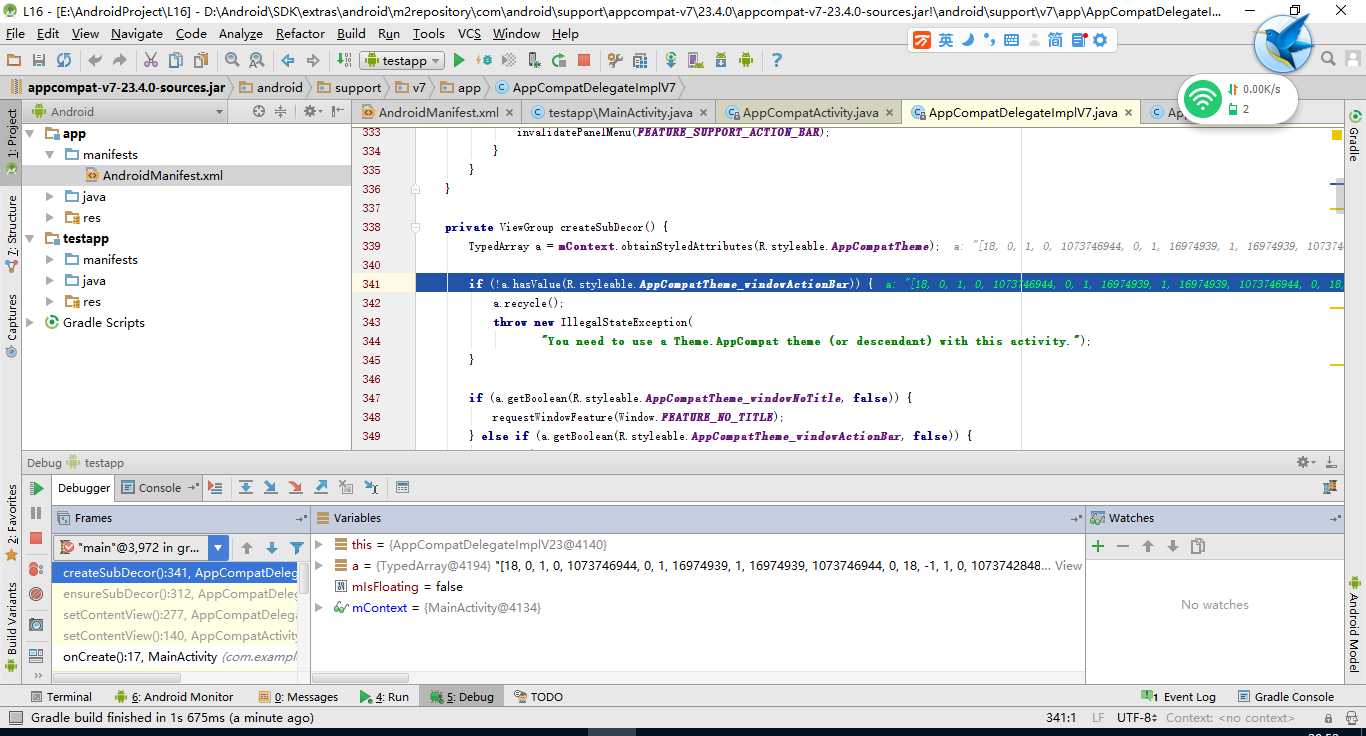Expand the 'this' variable node
The width and height of the screenshot is (1366, 736).
[319, 545]
